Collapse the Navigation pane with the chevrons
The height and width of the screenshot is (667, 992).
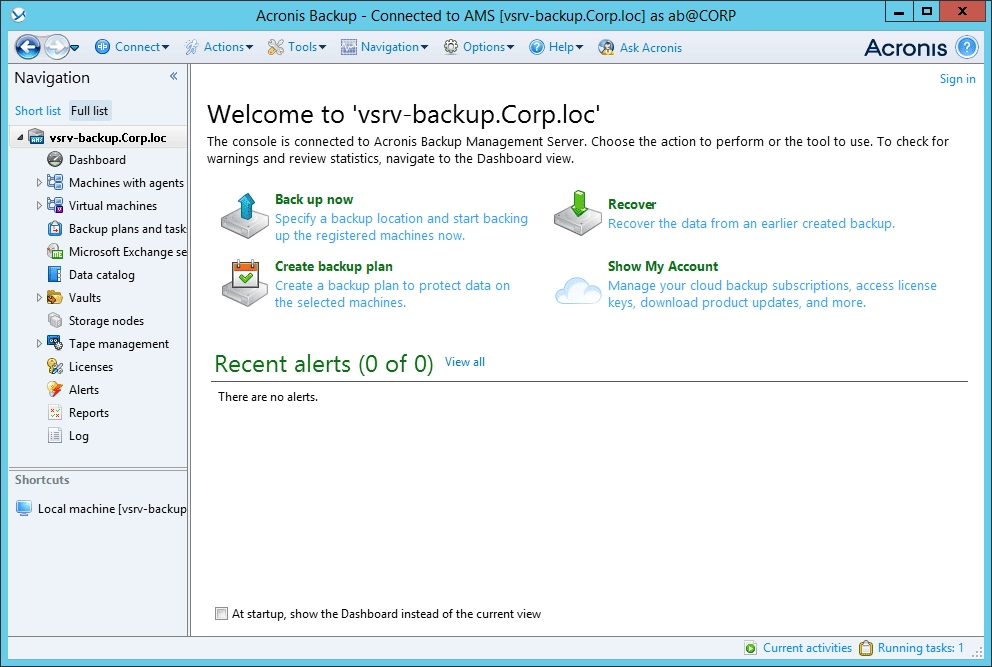[x=173, y=77]
